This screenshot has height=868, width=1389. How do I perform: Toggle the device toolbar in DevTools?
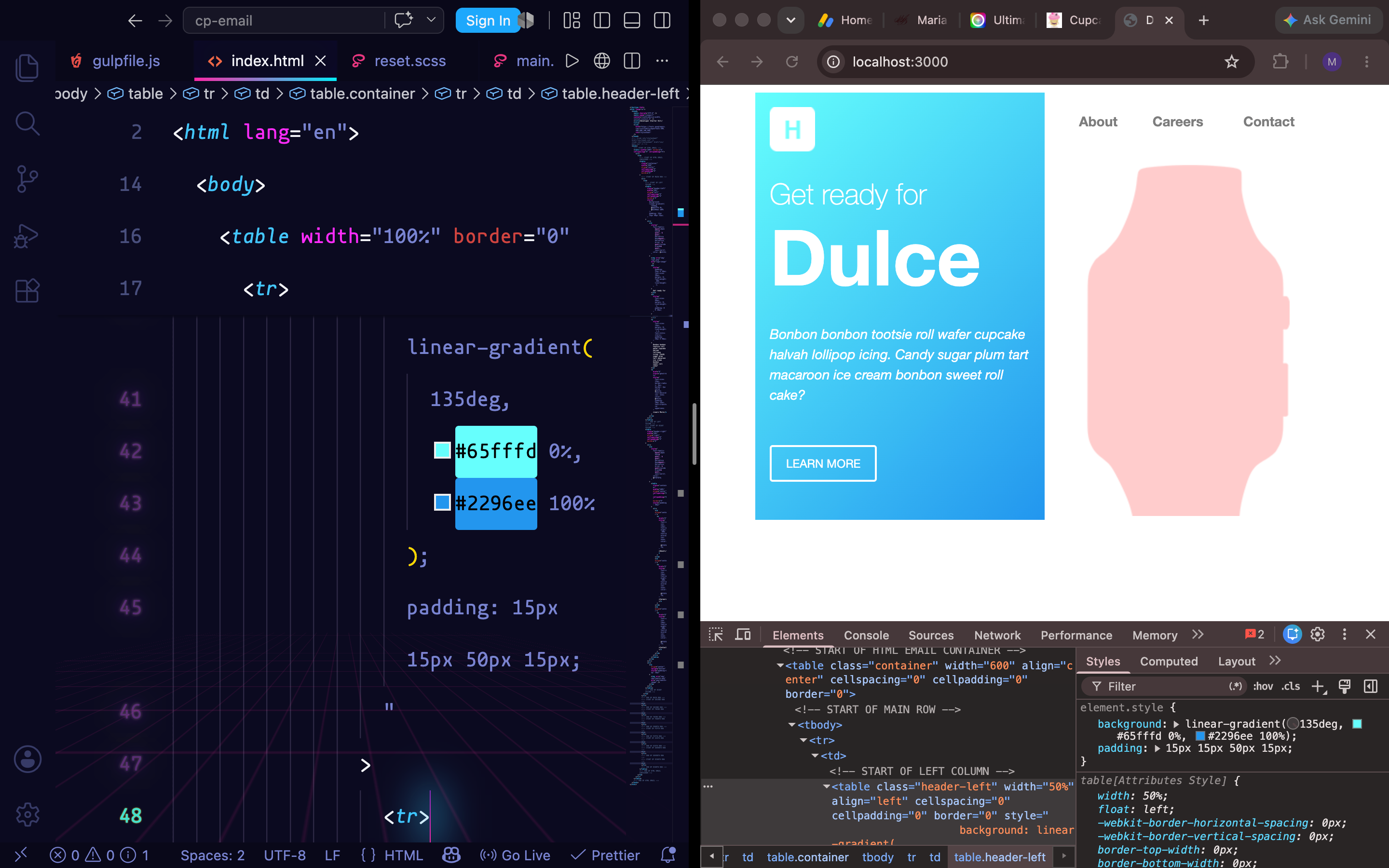(x=743, y=634)
